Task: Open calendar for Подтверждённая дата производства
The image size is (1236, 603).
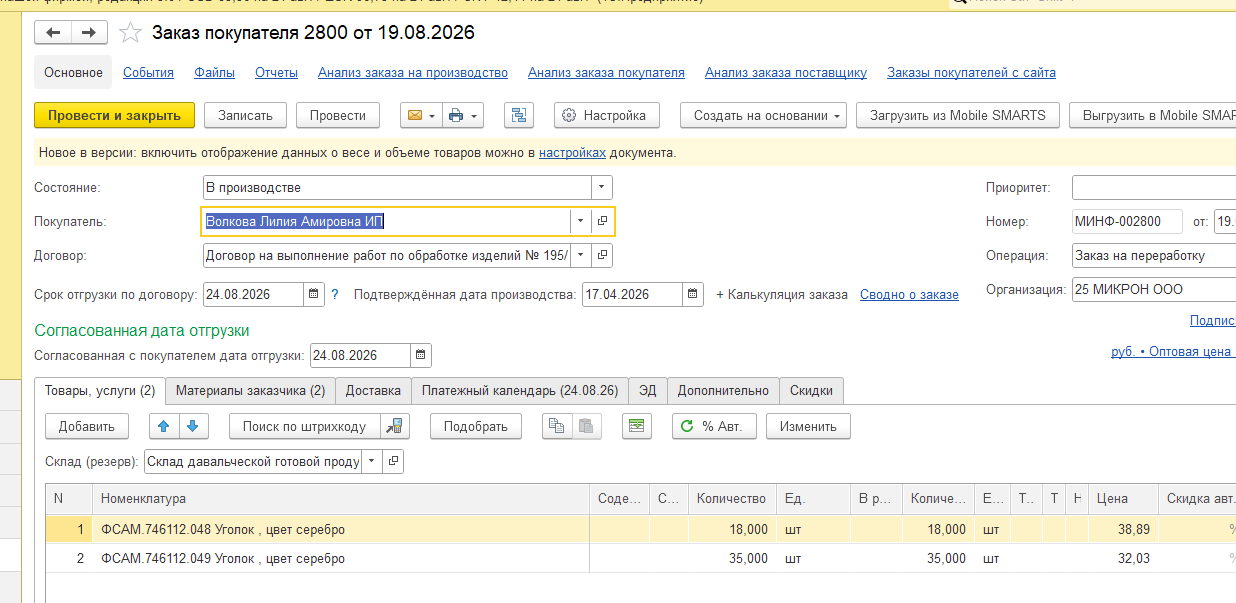Action: [x=693, y=294]
